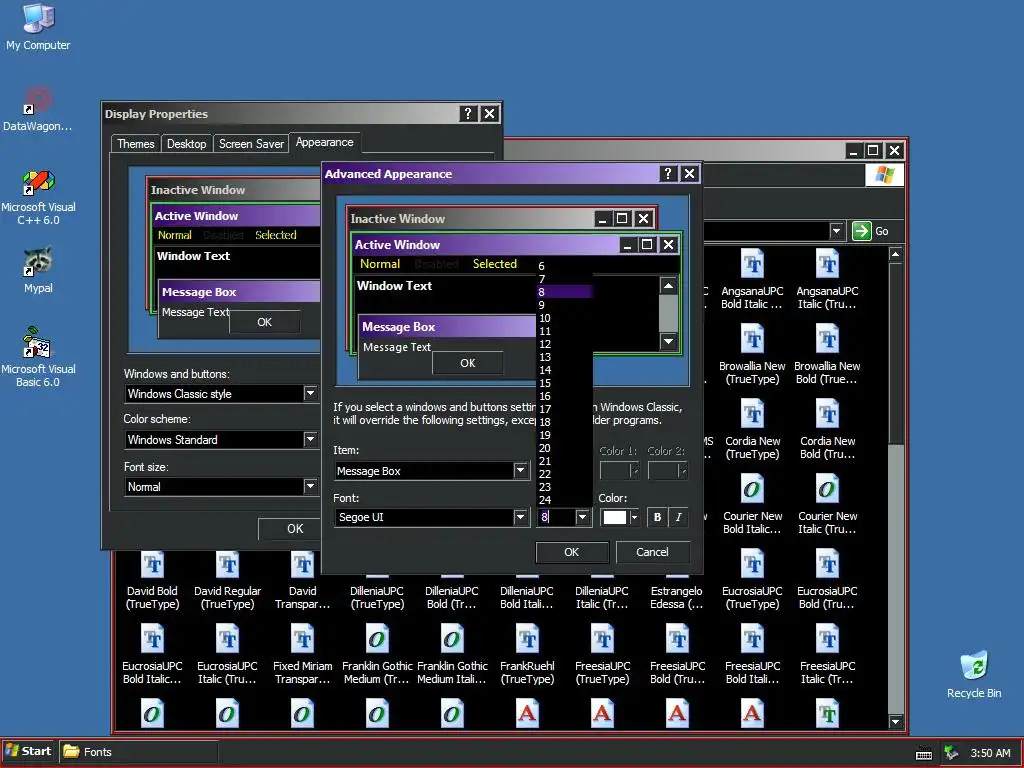Image resolution: width=1024 pixels, height=768 pixels.
Task: Click Advanced Appearance help question button
Action: pyautogui.click(x=667, y=173)
